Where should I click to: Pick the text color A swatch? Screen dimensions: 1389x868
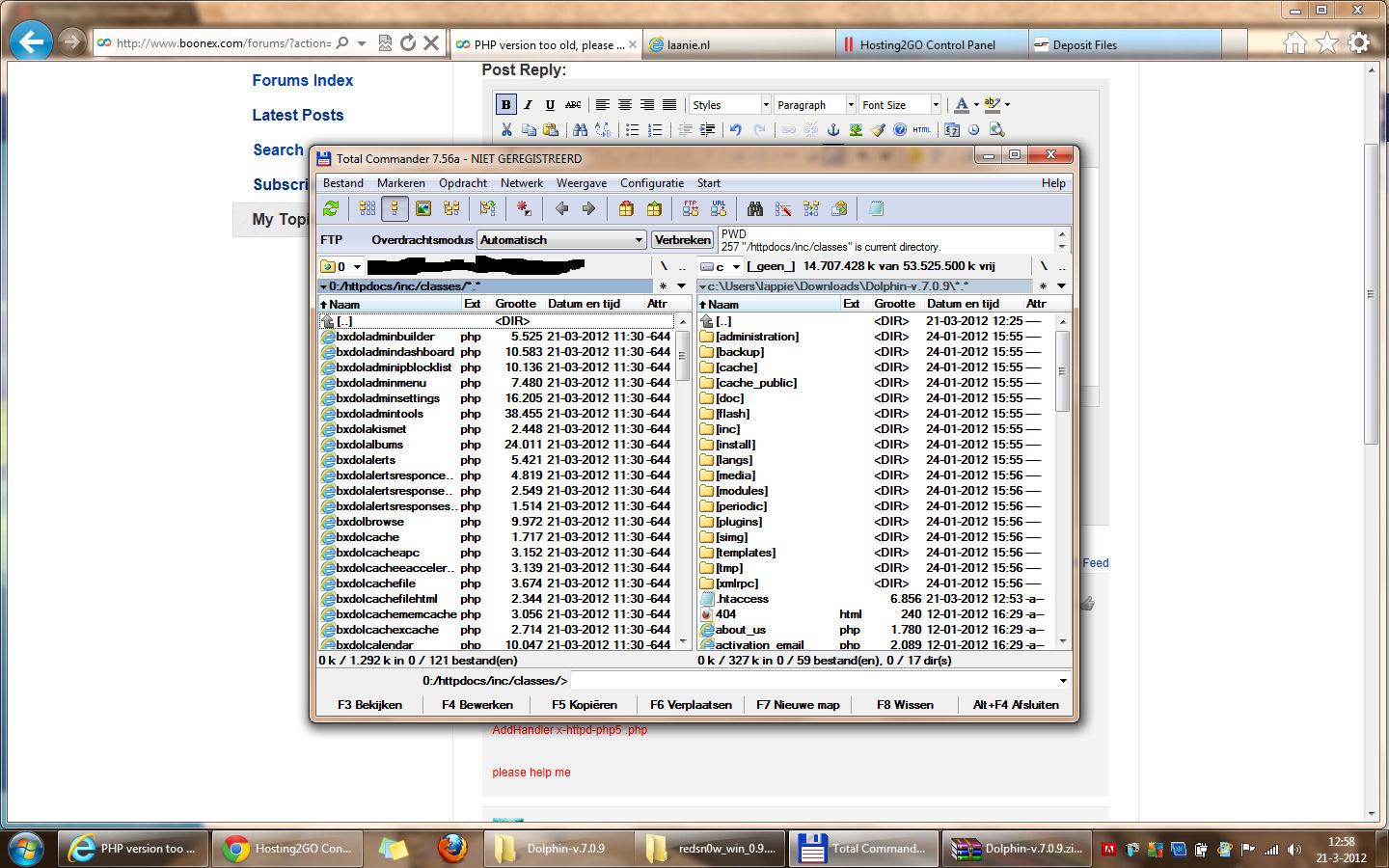[x=961, y=105]
